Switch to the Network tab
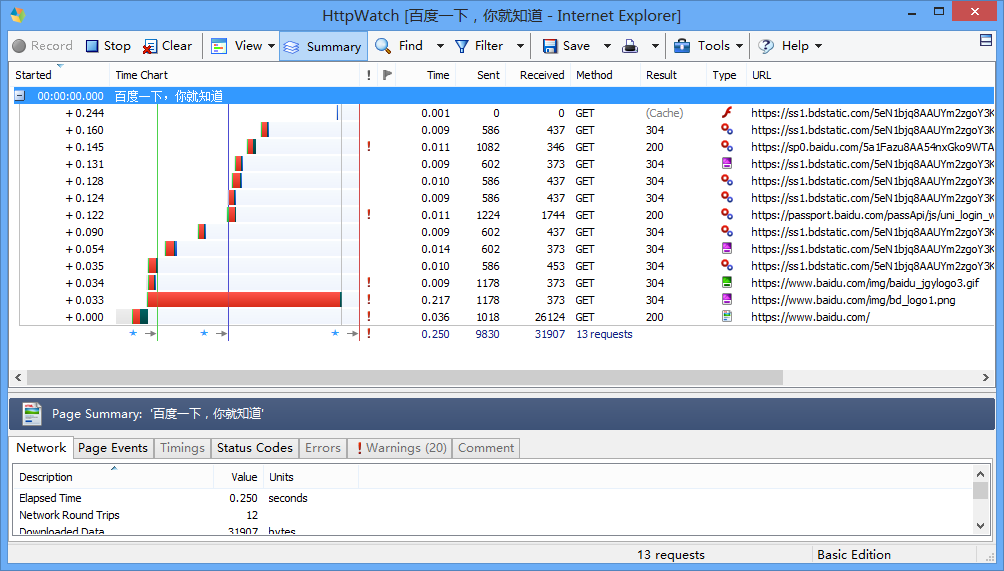Viewport: 1004px width, 571px height. pos(41,447)
